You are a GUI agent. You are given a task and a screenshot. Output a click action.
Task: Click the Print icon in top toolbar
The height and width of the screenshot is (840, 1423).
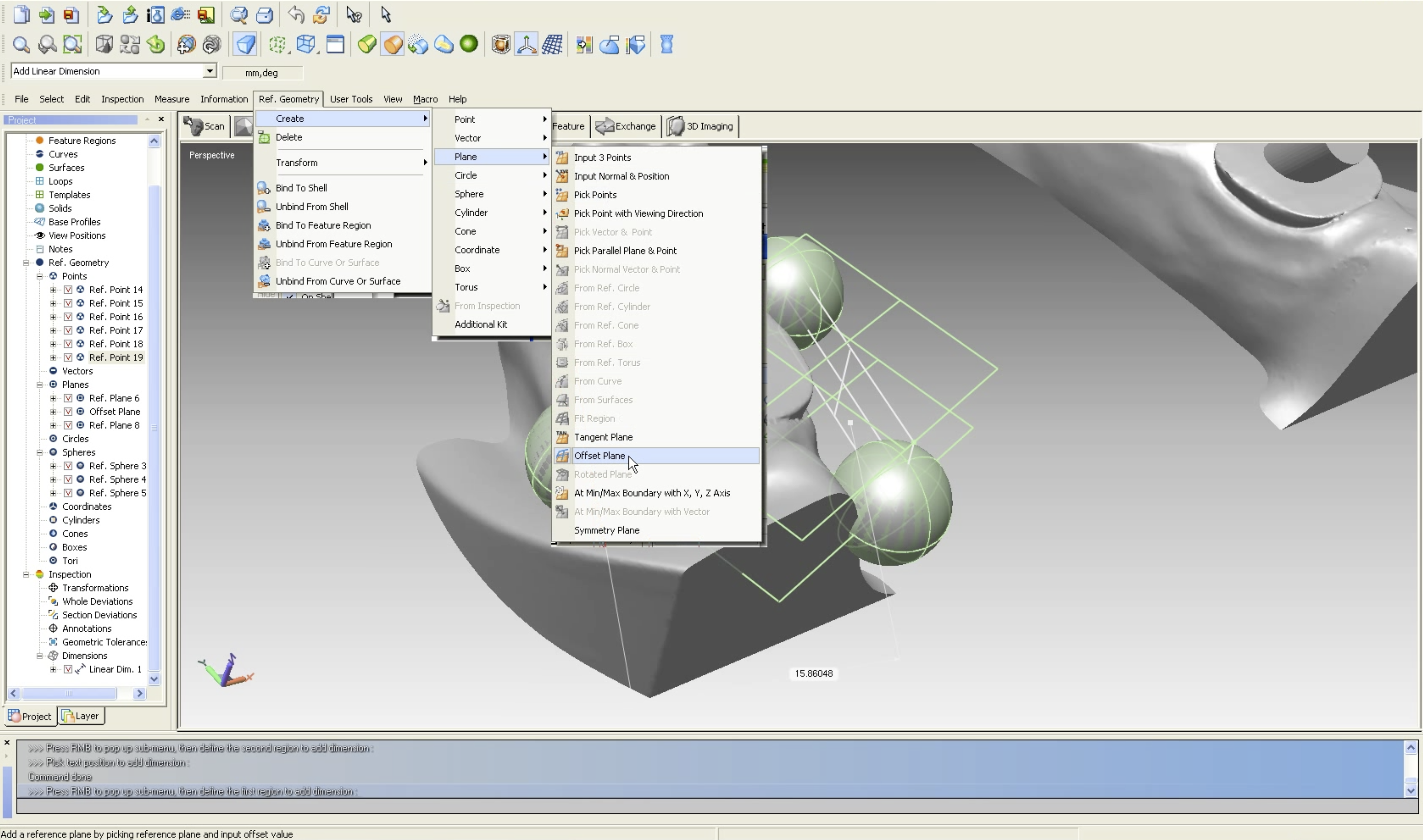point(264,15)
